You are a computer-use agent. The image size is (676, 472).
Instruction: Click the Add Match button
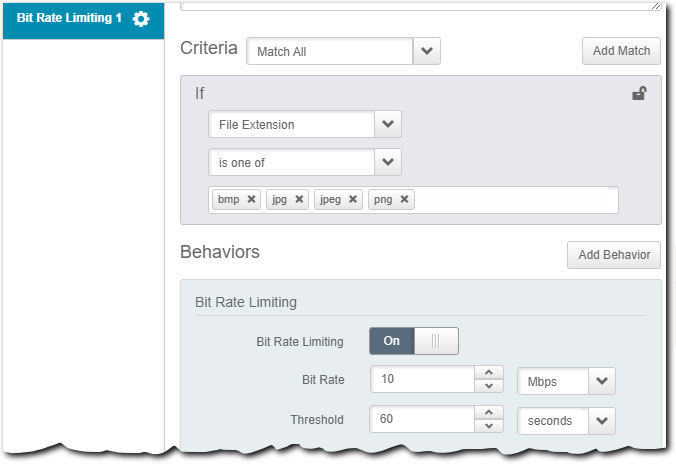[x=620, y=51]
